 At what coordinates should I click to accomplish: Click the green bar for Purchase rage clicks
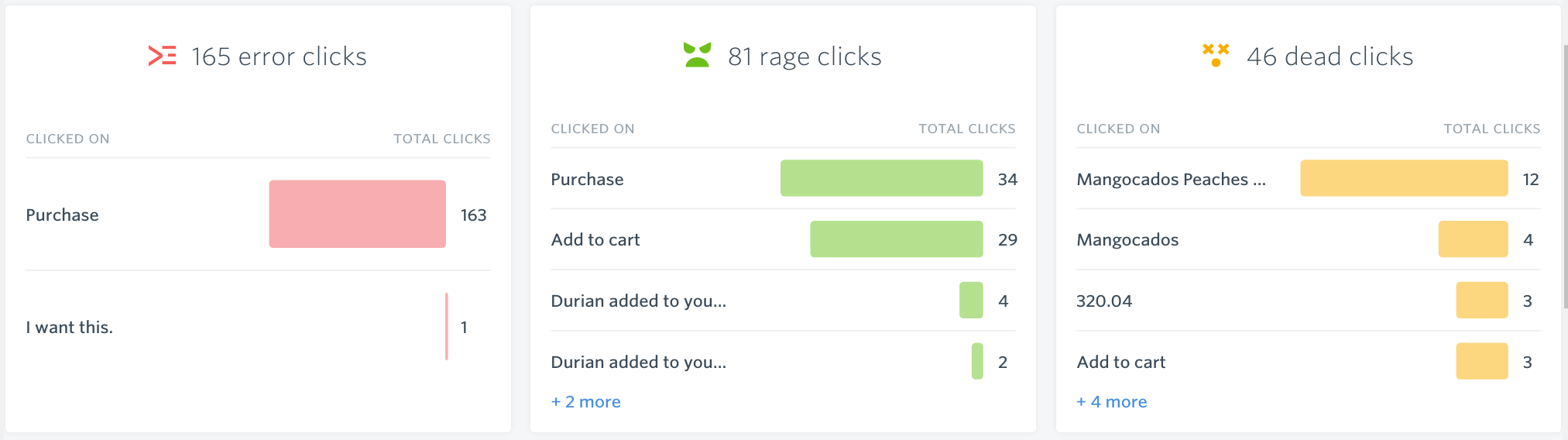(881, 178)
